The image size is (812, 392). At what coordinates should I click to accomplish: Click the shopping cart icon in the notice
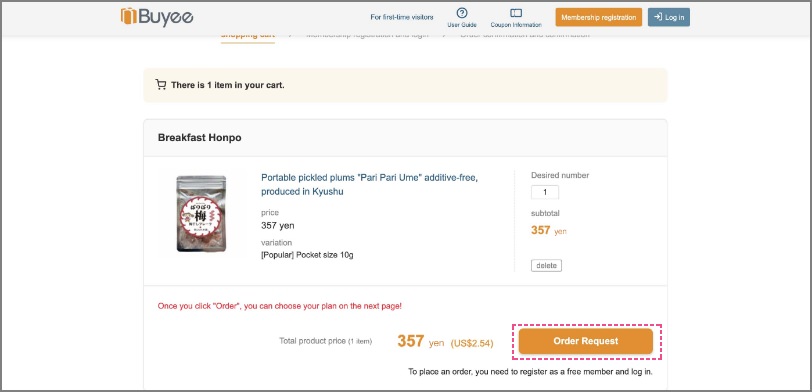click(x=161, y=85)
